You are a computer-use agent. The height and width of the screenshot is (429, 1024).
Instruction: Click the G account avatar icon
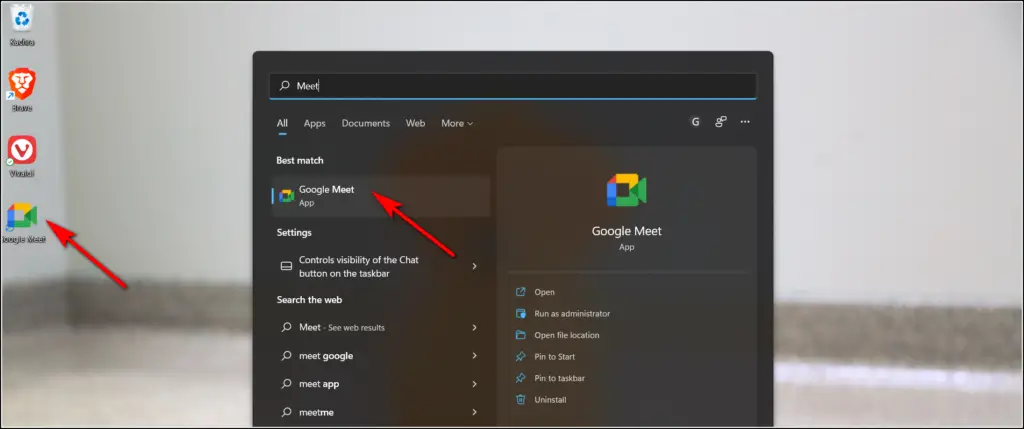pyautogui.click(x=695, y=122)
